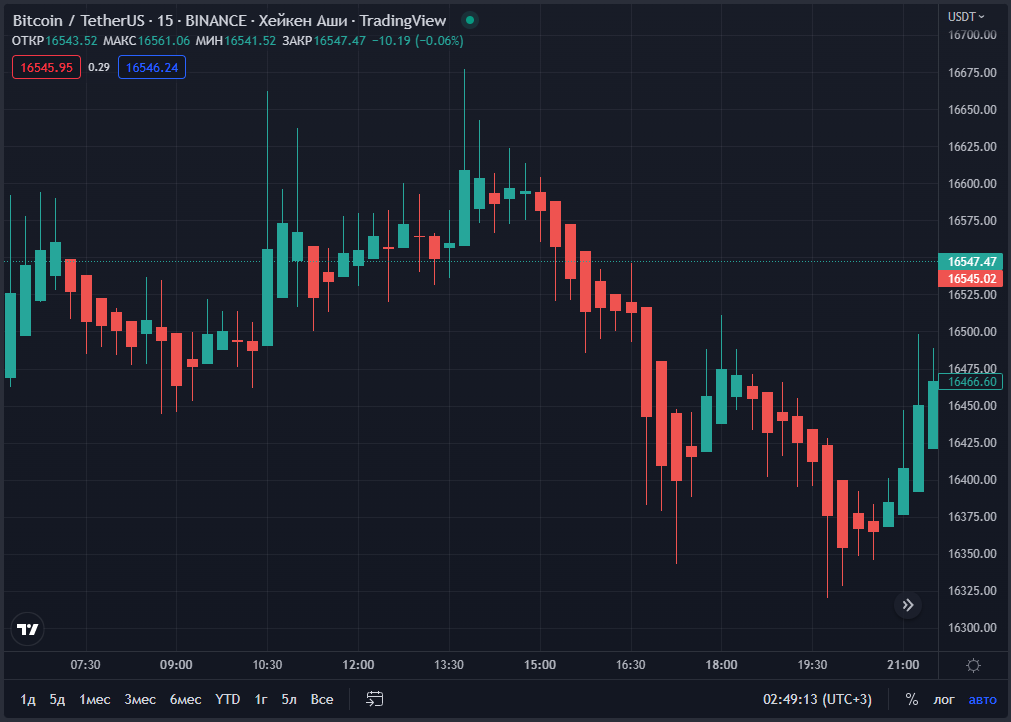The image size is (1011, 722).
Task: Click the 16500.00 price axis label
Action: 972,331
